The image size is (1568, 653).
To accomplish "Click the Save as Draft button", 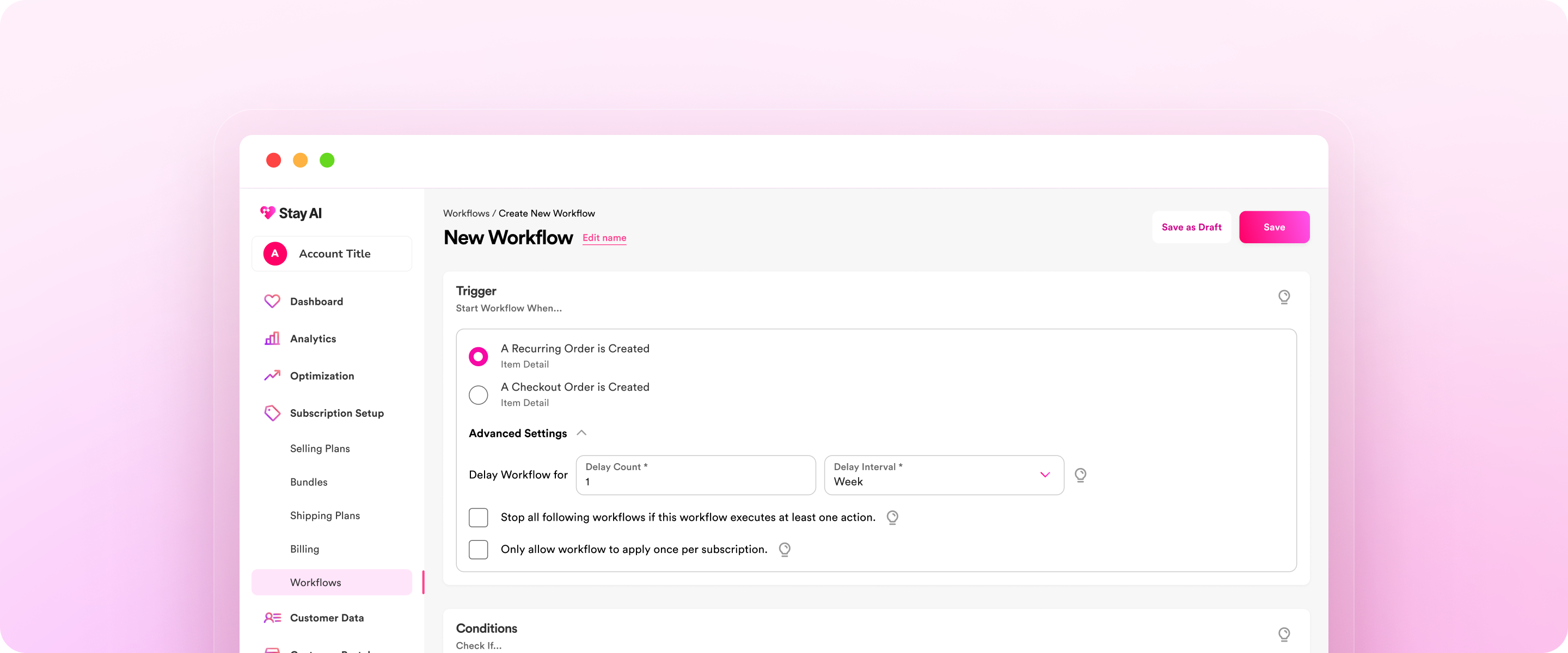I will [1191, 227].
